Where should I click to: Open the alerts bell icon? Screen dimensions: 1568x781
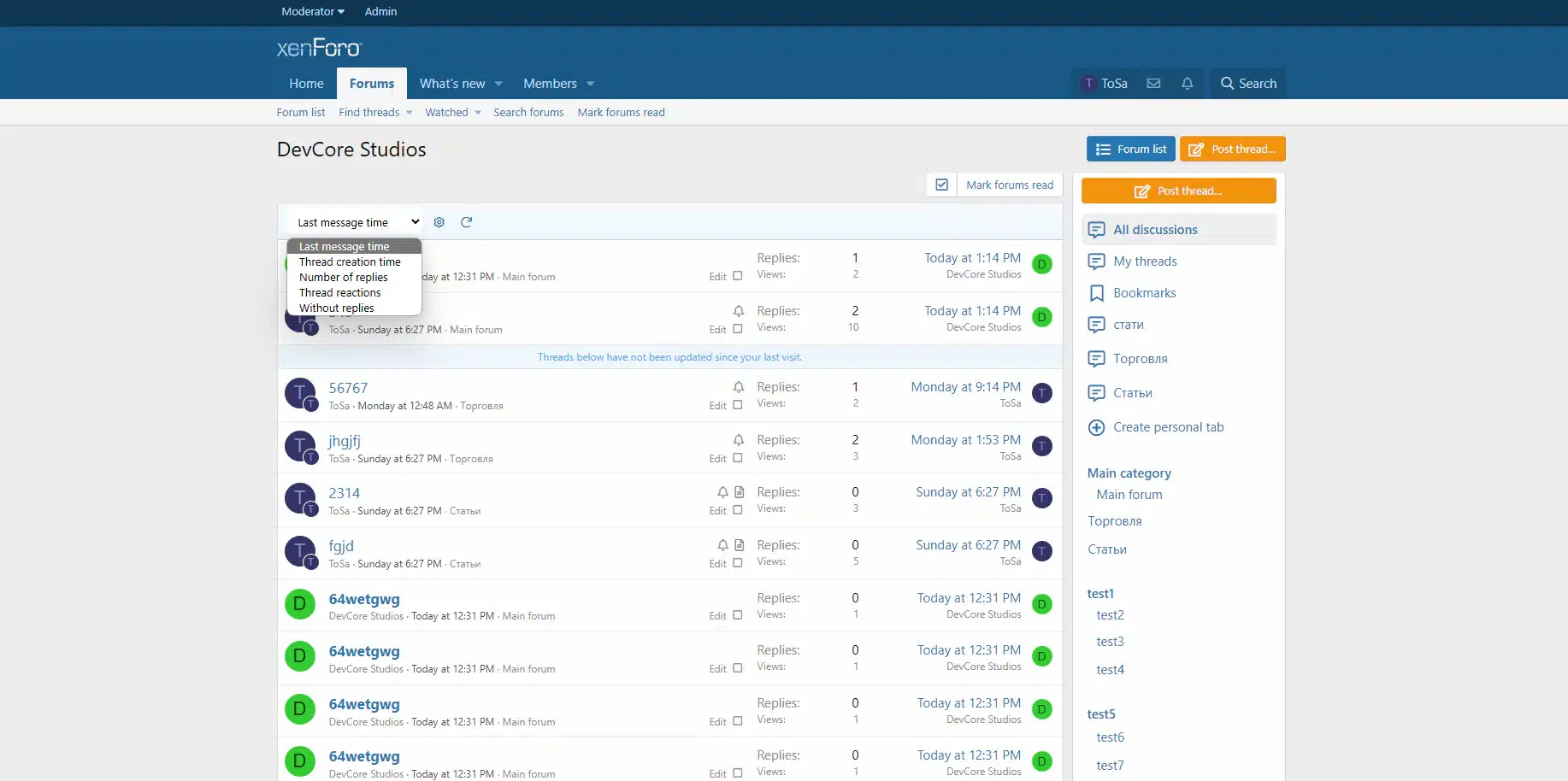(1187, 84)
